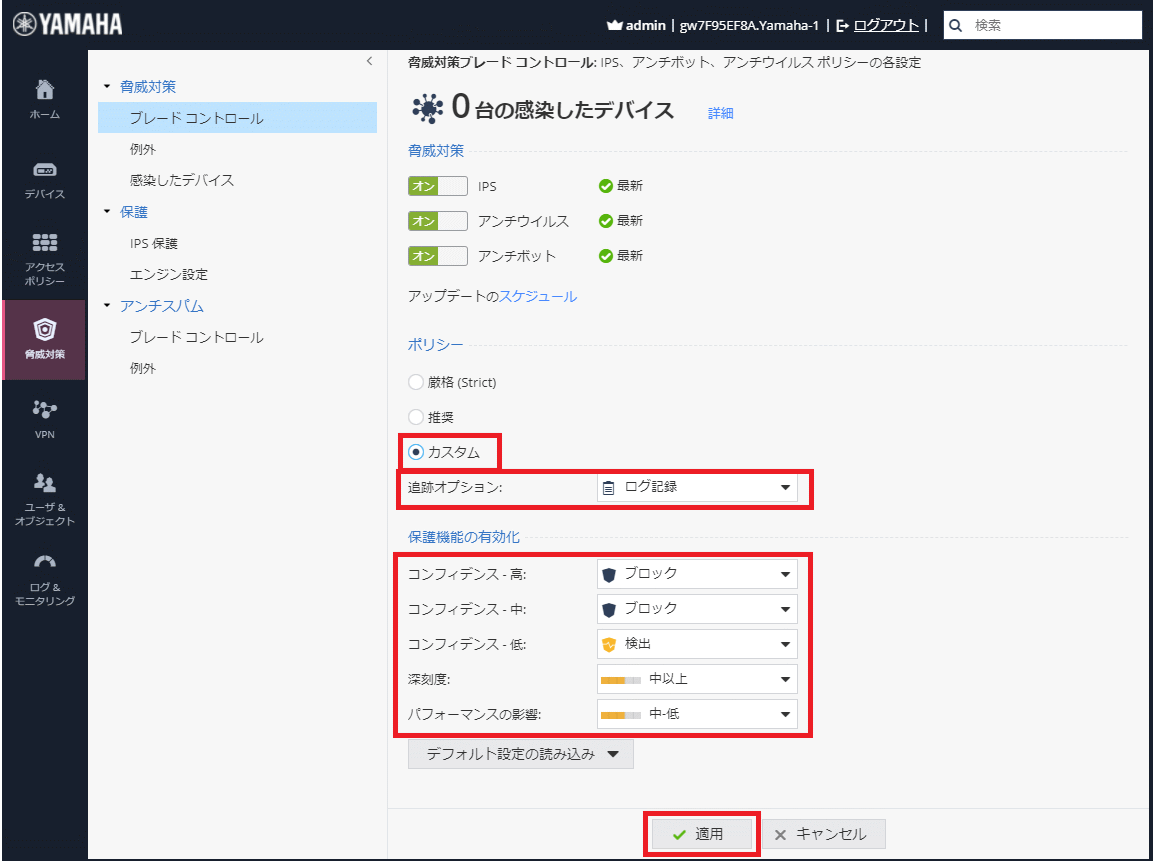Click the Threat Prevention shield icon
Viewport: 1153px width, 861px height.
coord(45,330)
